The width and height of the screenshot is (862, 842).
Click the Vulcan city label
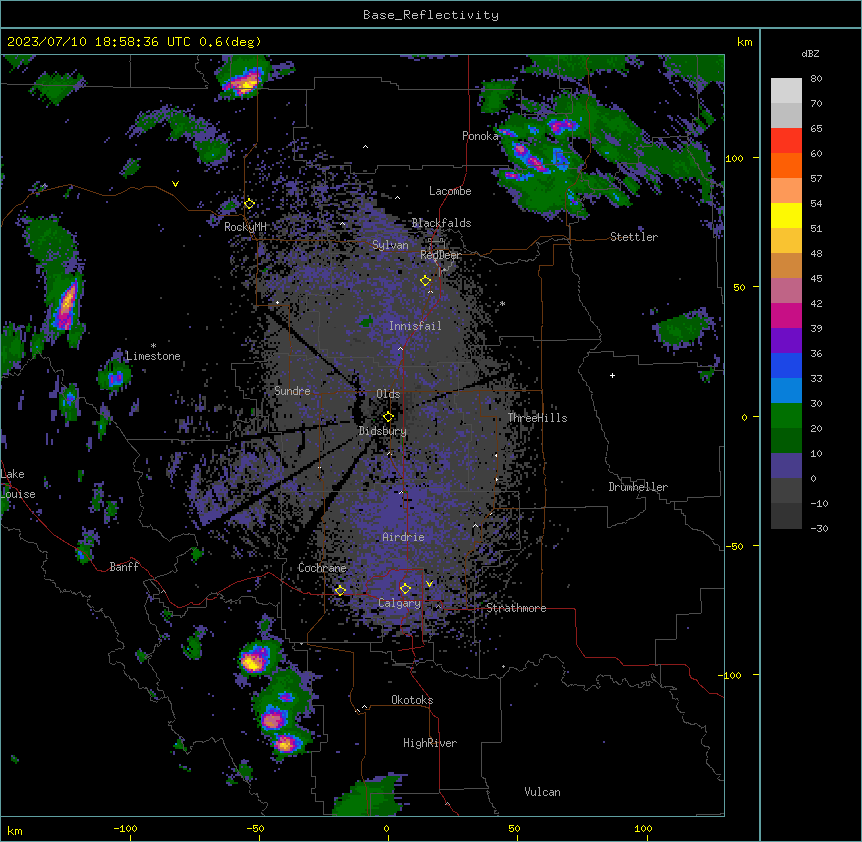(543, 792)
